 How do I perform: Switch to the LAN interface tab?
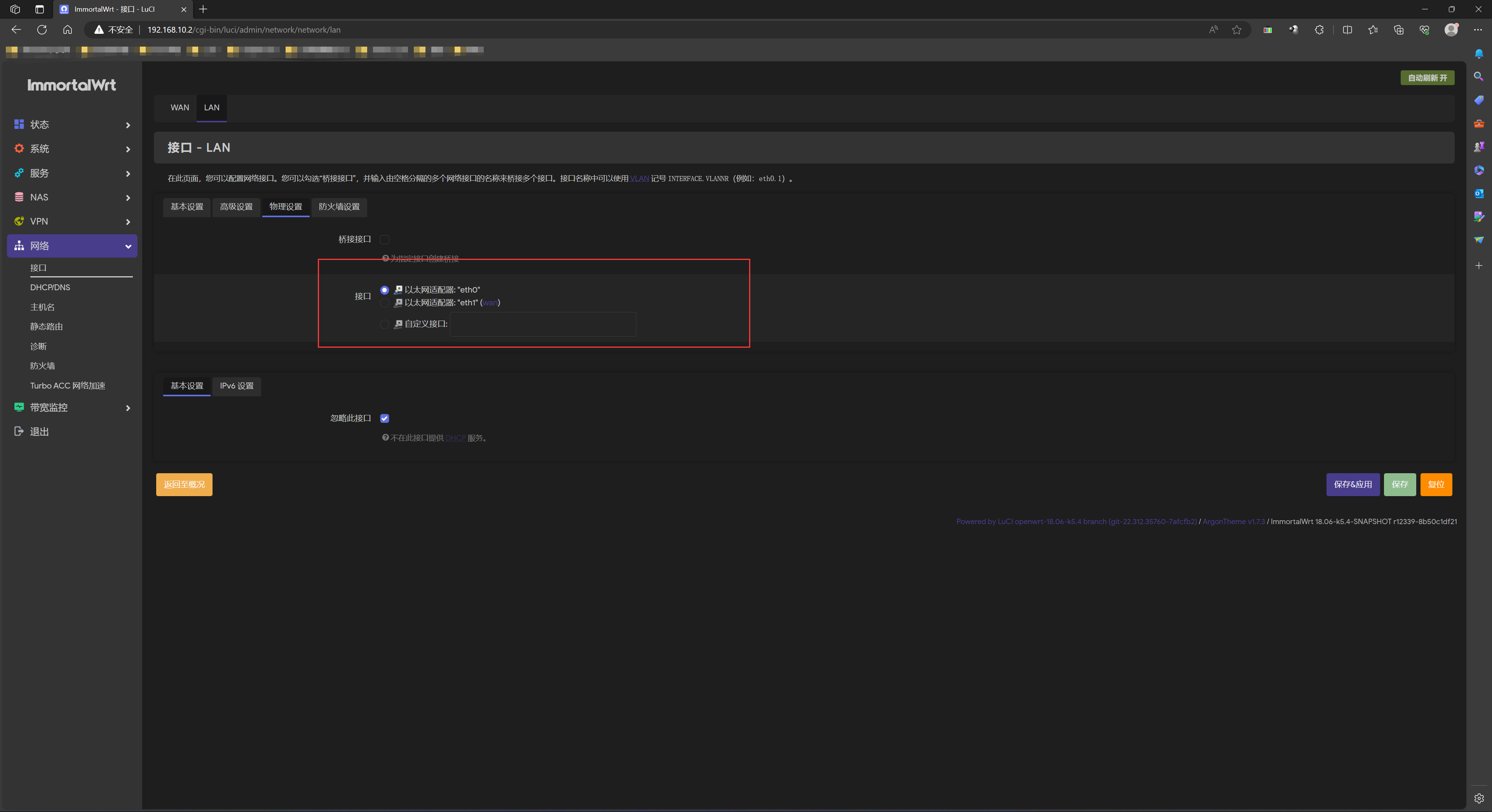pyautogui.click(x=211, y=108)
